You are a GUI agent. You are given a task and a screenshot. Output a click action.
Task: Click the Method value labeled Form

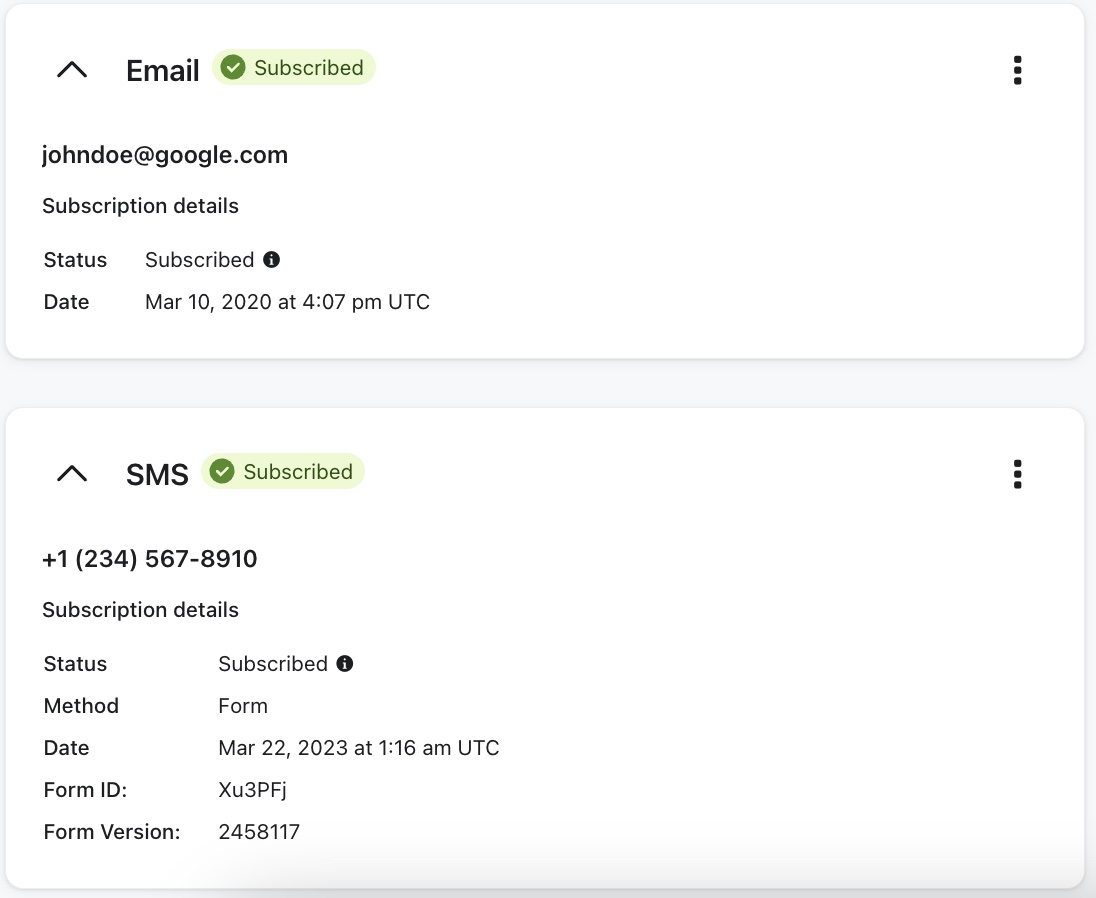(x=243, y=705)
